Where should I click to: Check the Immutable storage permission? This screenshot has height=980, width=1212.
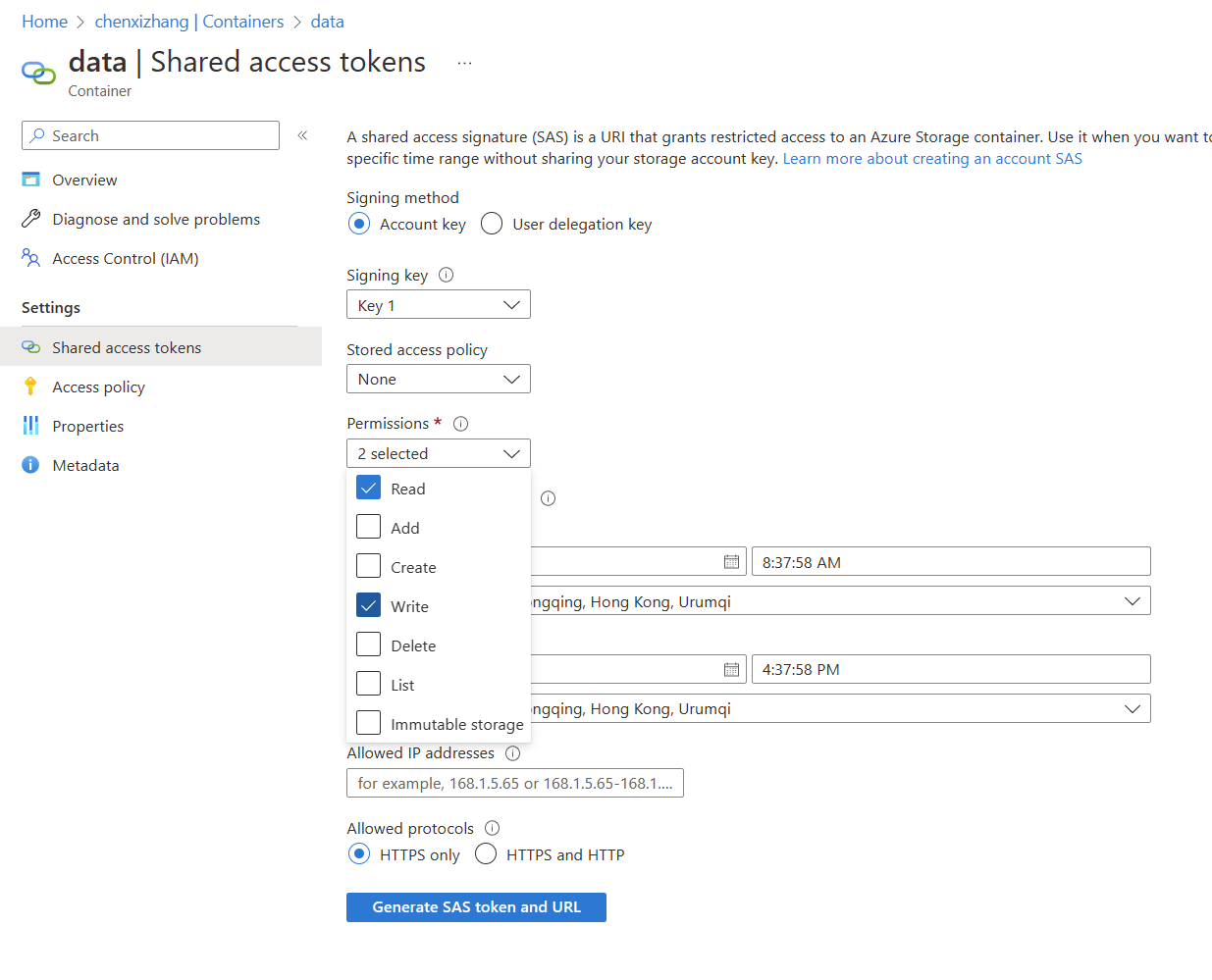click(368, 723)
